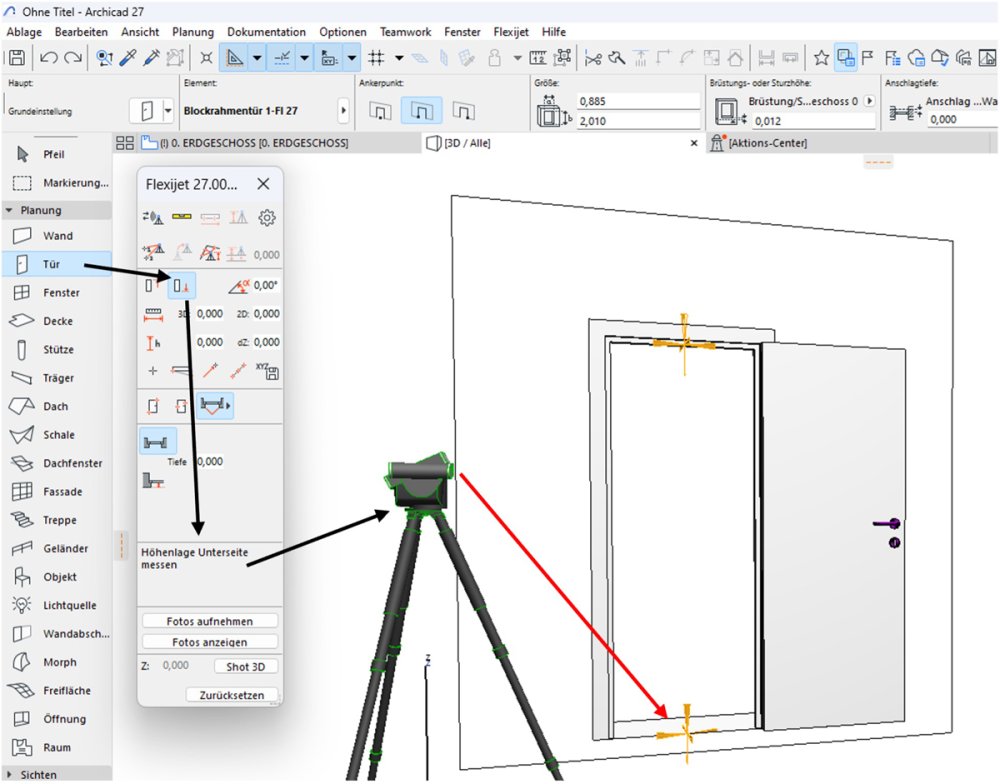Select the Wand tool
The width and height of the screenshot is (1000, 784).
click(56, 235)
